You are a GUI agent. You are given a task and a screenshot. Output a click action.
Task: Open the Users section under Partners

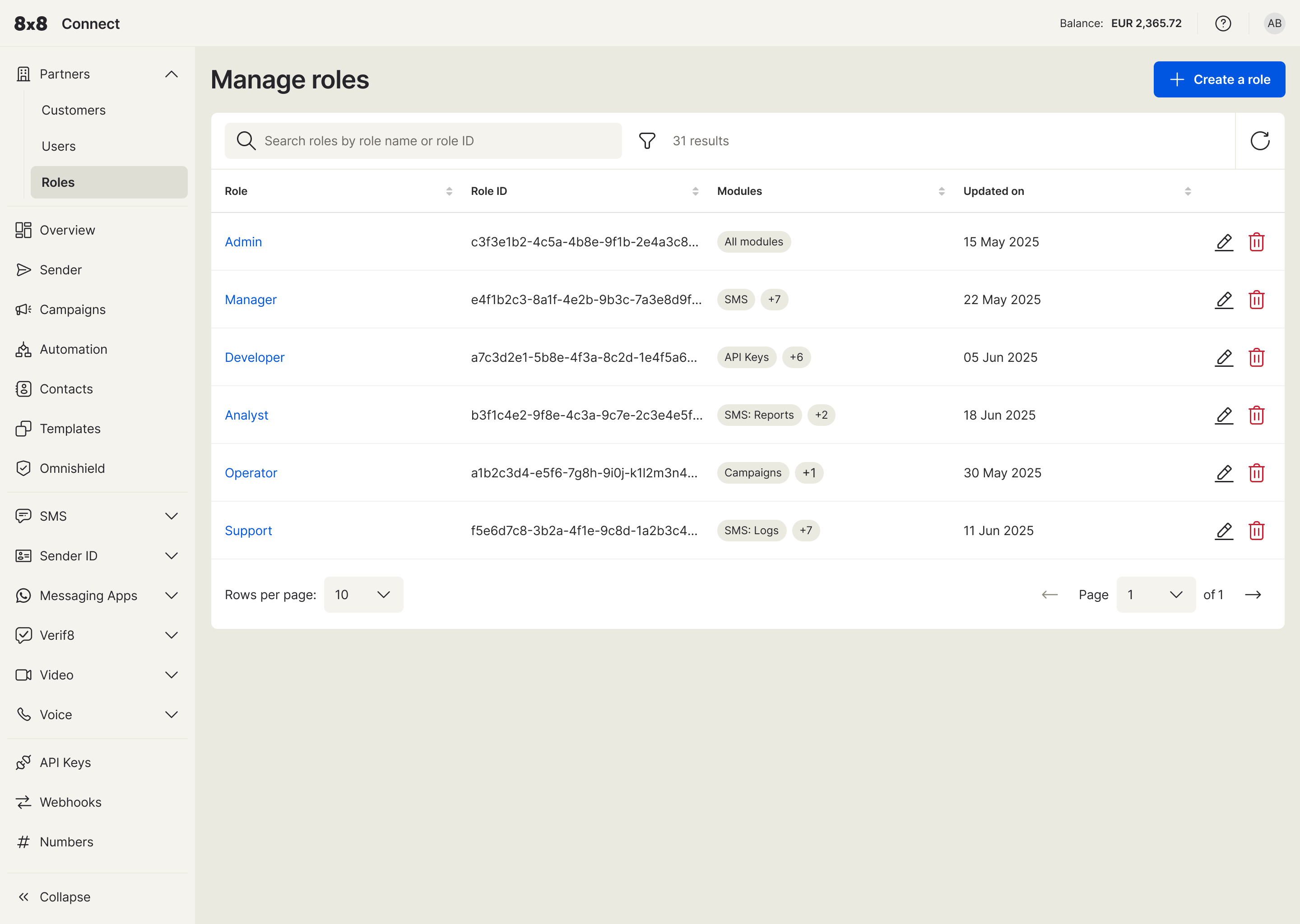[x=58, y=146]
